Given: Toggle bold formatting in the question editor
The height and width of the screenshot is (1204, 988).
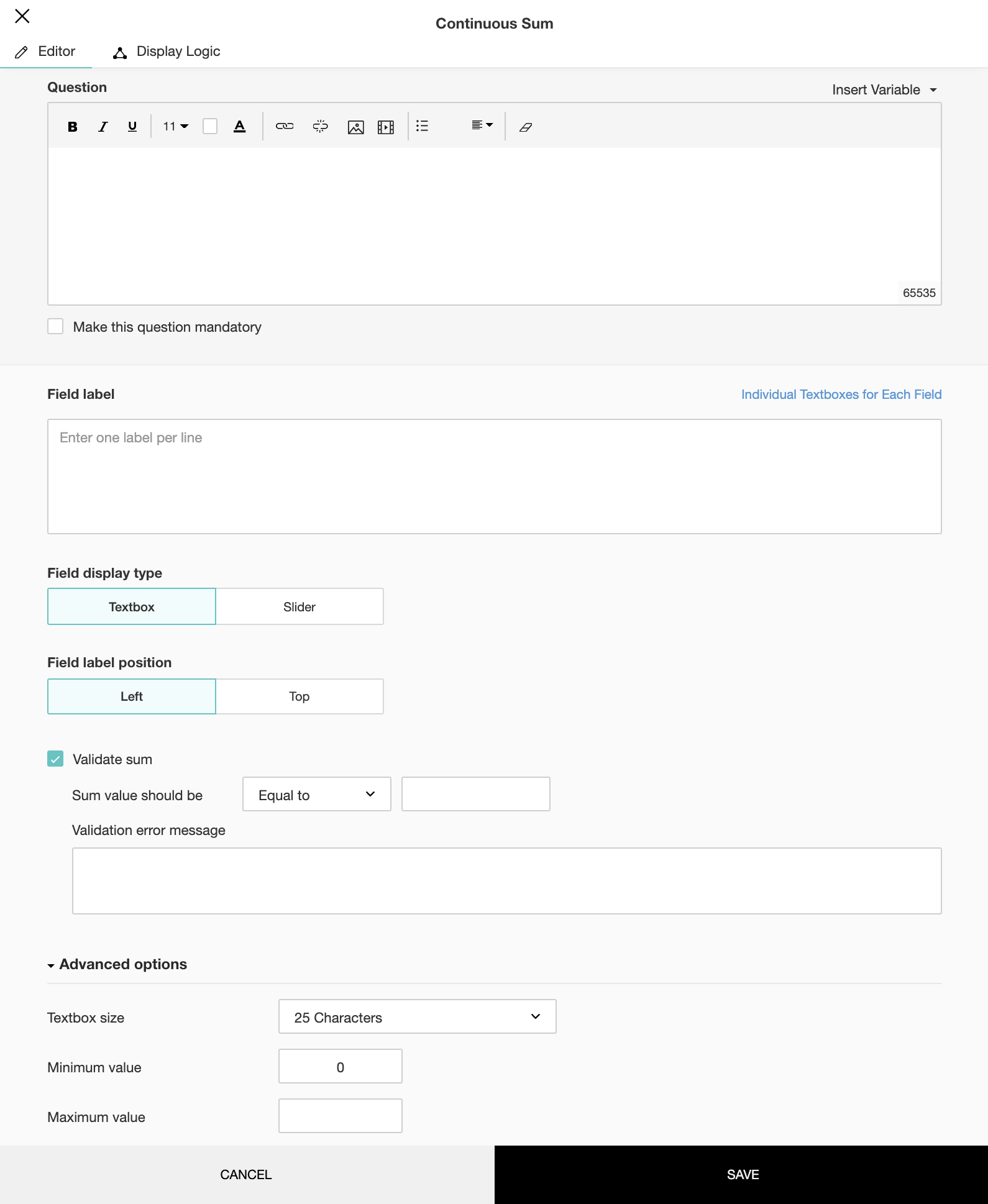Looking at the screenshot, I should [73, 127].
